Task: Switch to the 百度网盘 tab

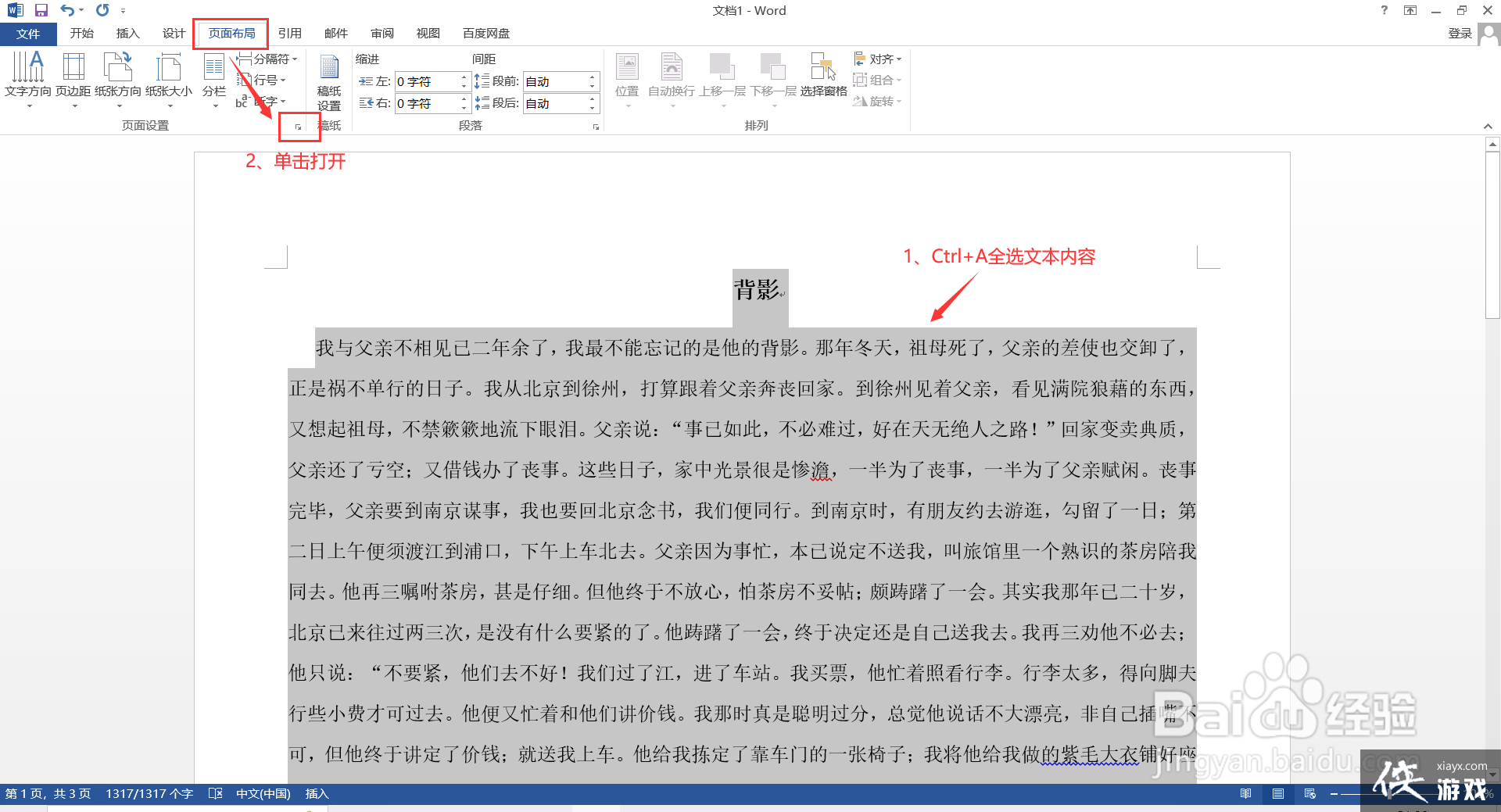Action: [486, 34]
